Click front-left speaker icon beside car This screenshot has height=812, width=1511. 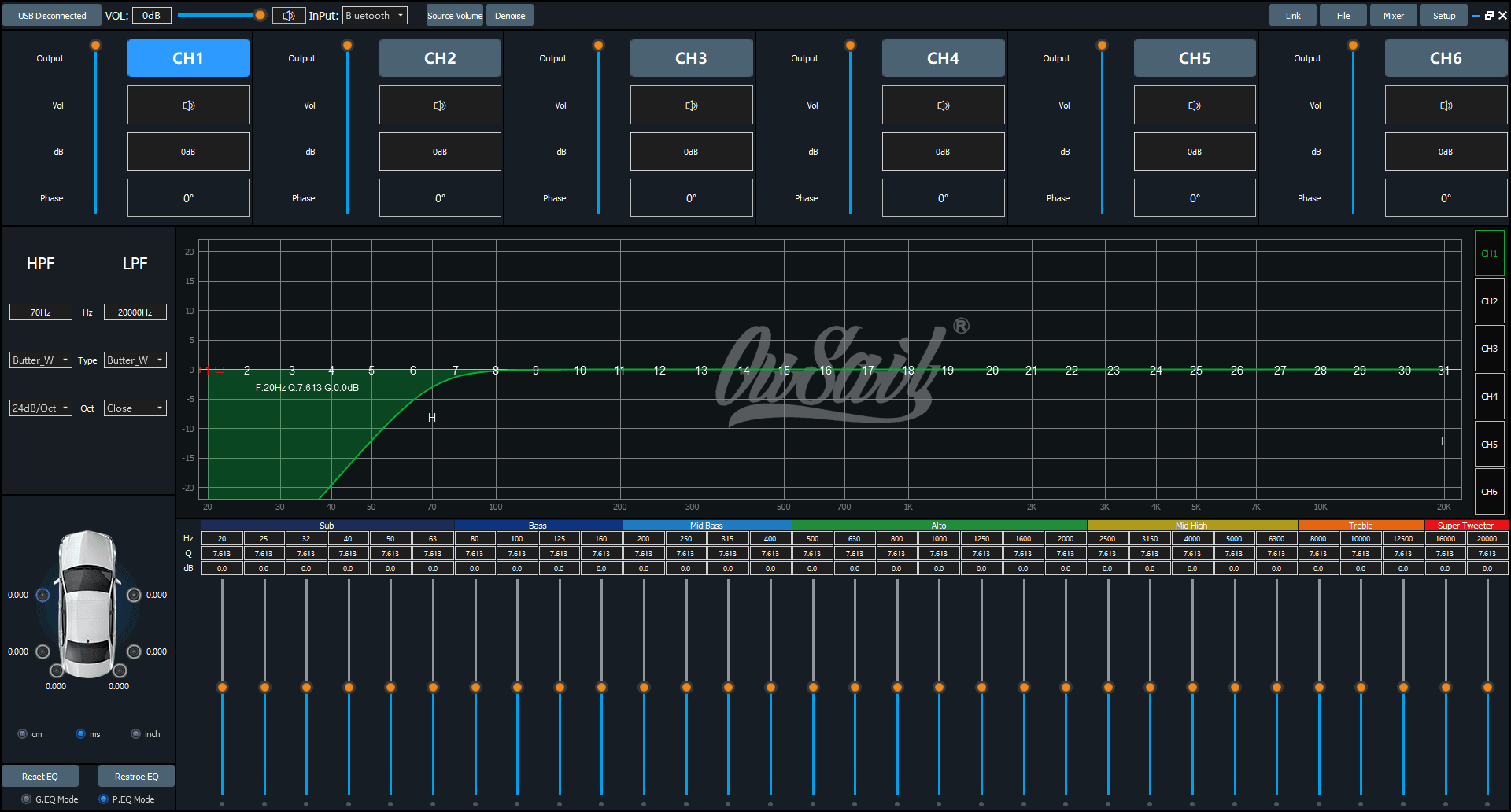[x=43, y=595]
